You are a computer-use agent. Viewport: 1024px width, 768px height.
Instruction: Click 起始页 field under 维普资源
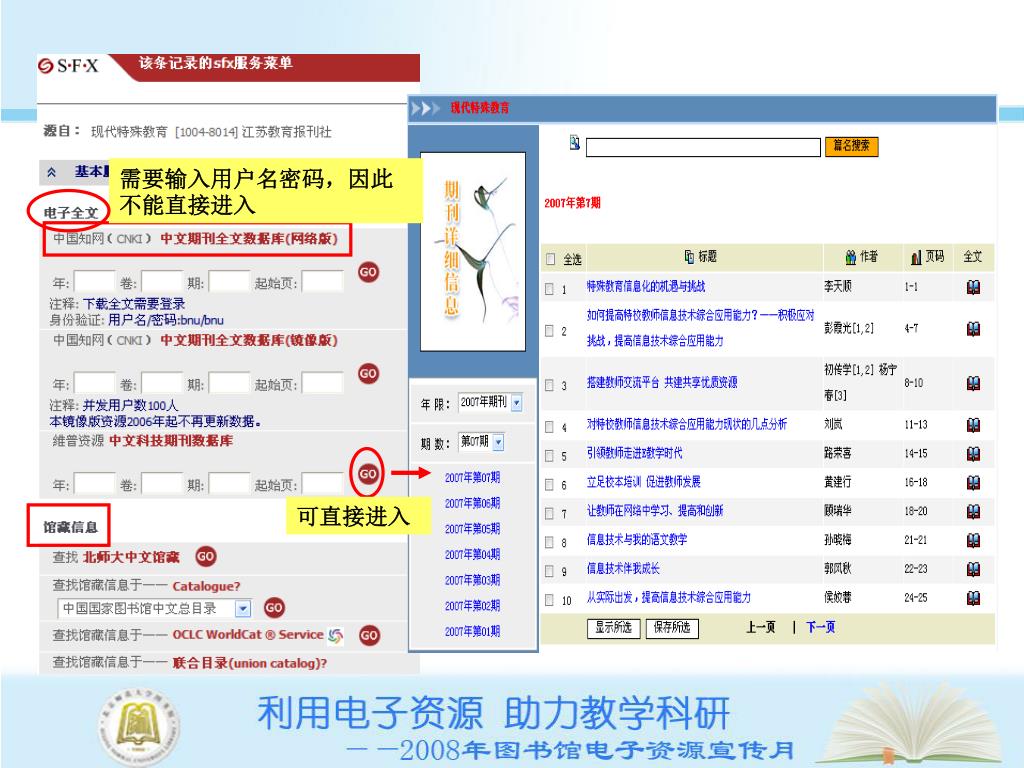[323, 485]
